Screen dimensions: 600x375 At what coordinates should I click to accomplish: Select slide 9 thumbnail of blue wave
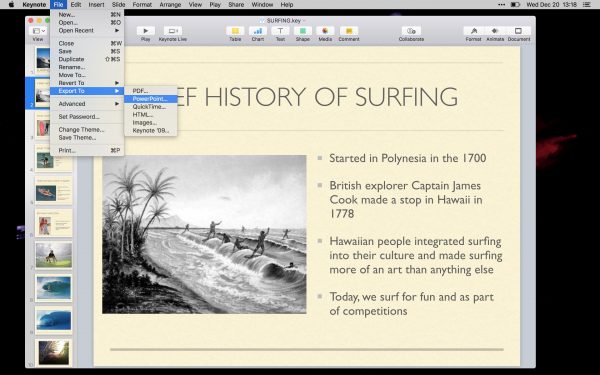click(54, 320)
